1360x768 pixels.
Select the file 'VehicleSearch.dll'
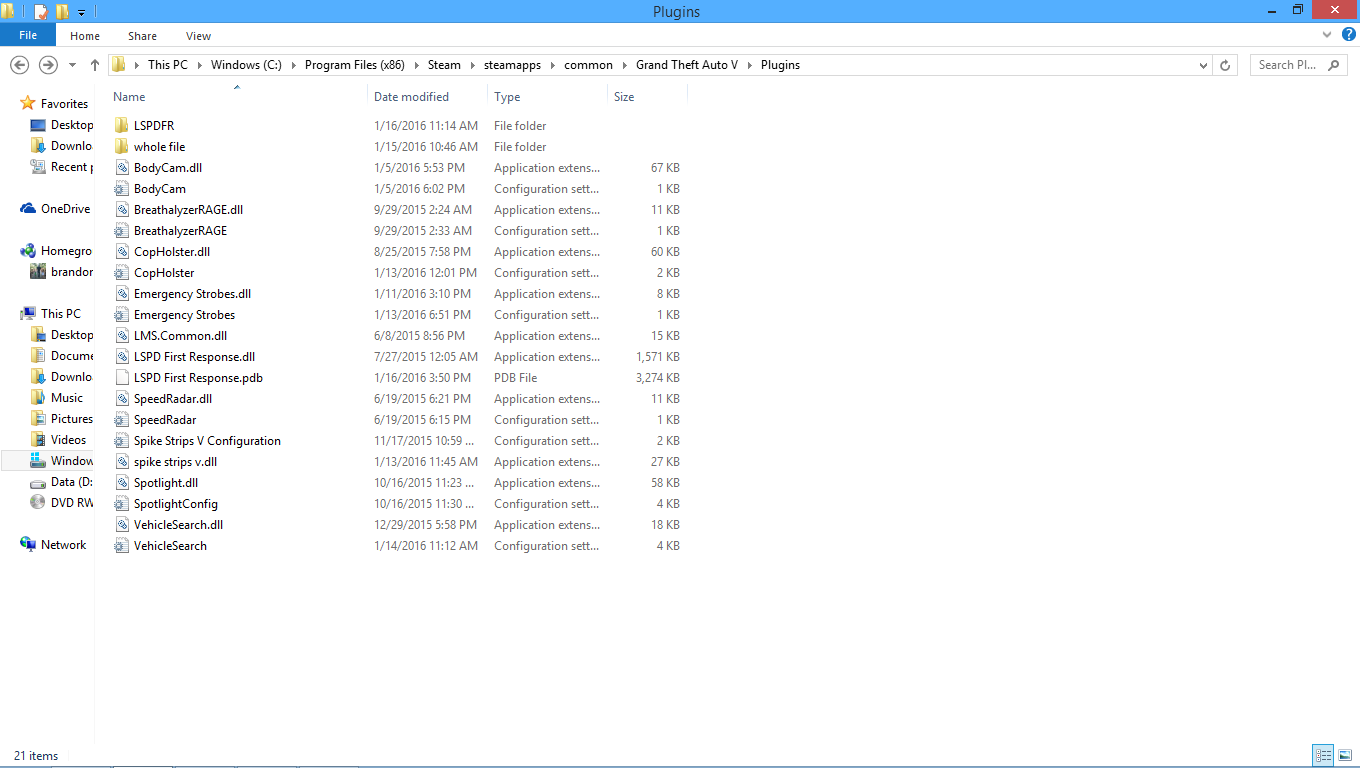(178, 525)
